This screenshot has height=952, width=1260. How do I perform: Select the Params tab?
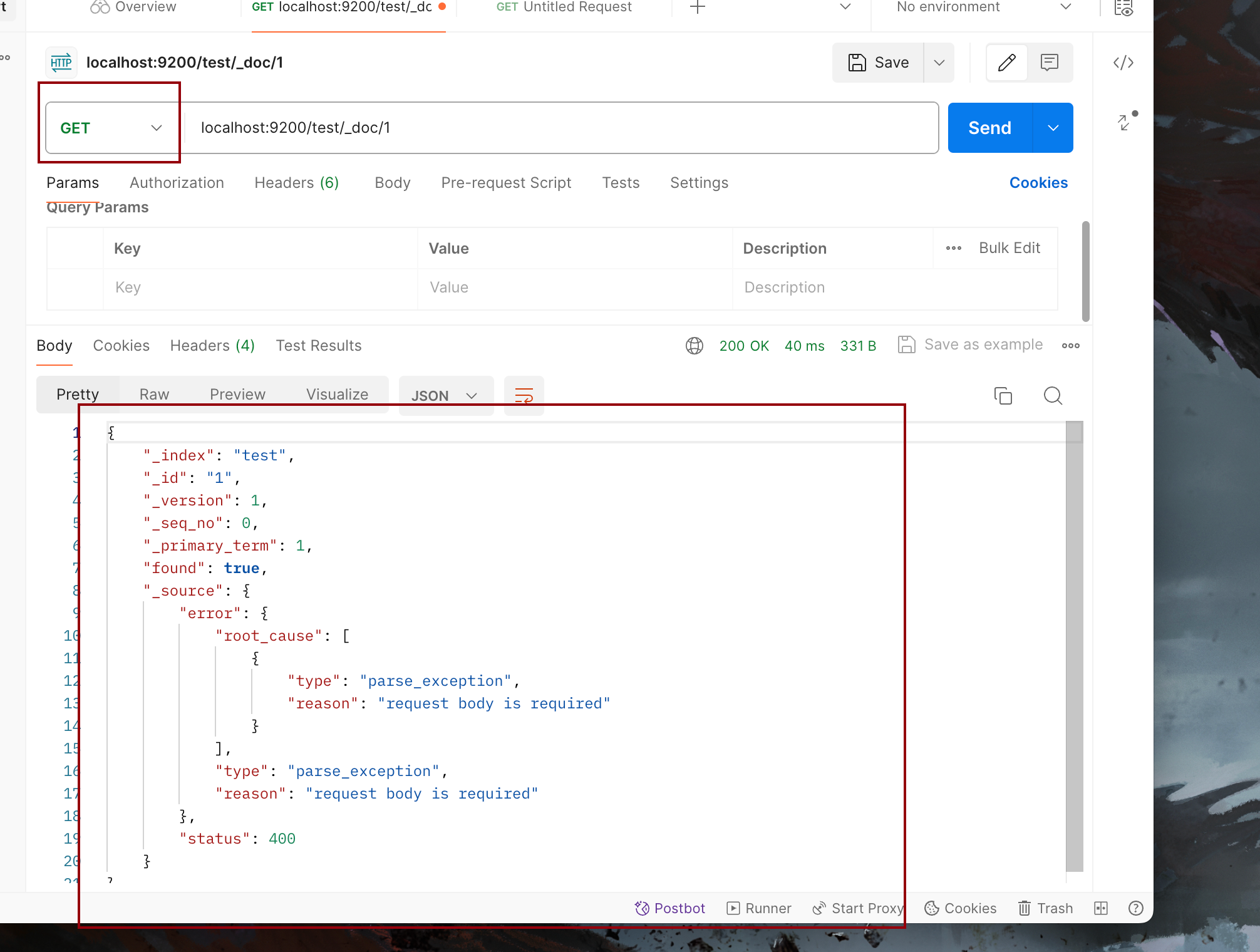(x=73, y=183)
